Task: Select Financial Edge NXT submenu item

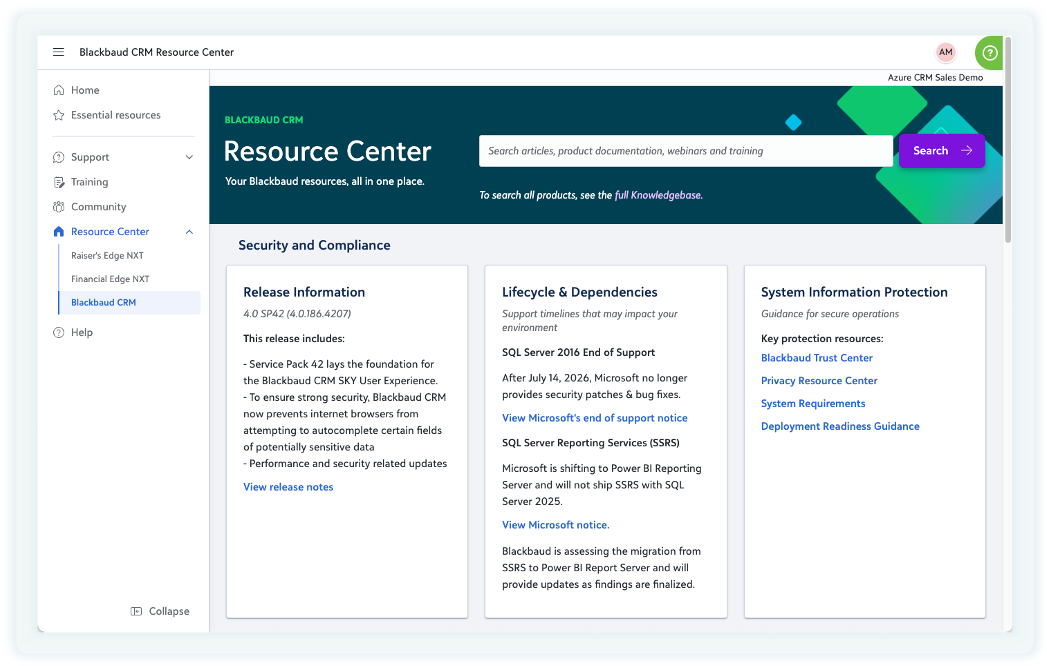Action: [x=110, y=279]
